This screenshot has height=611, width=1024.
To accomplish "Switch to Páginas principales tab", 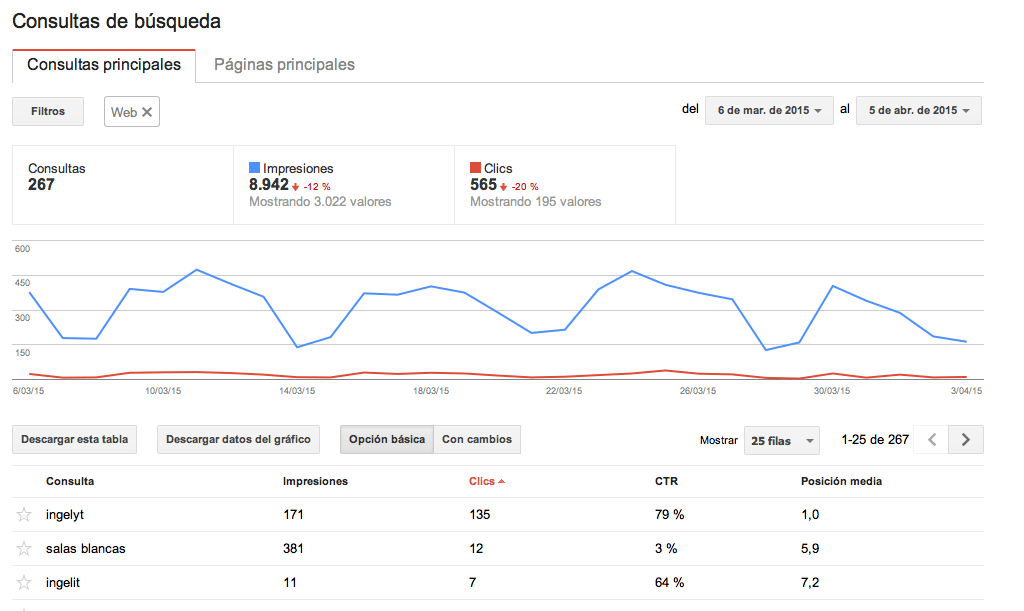I will click(285, 65).
